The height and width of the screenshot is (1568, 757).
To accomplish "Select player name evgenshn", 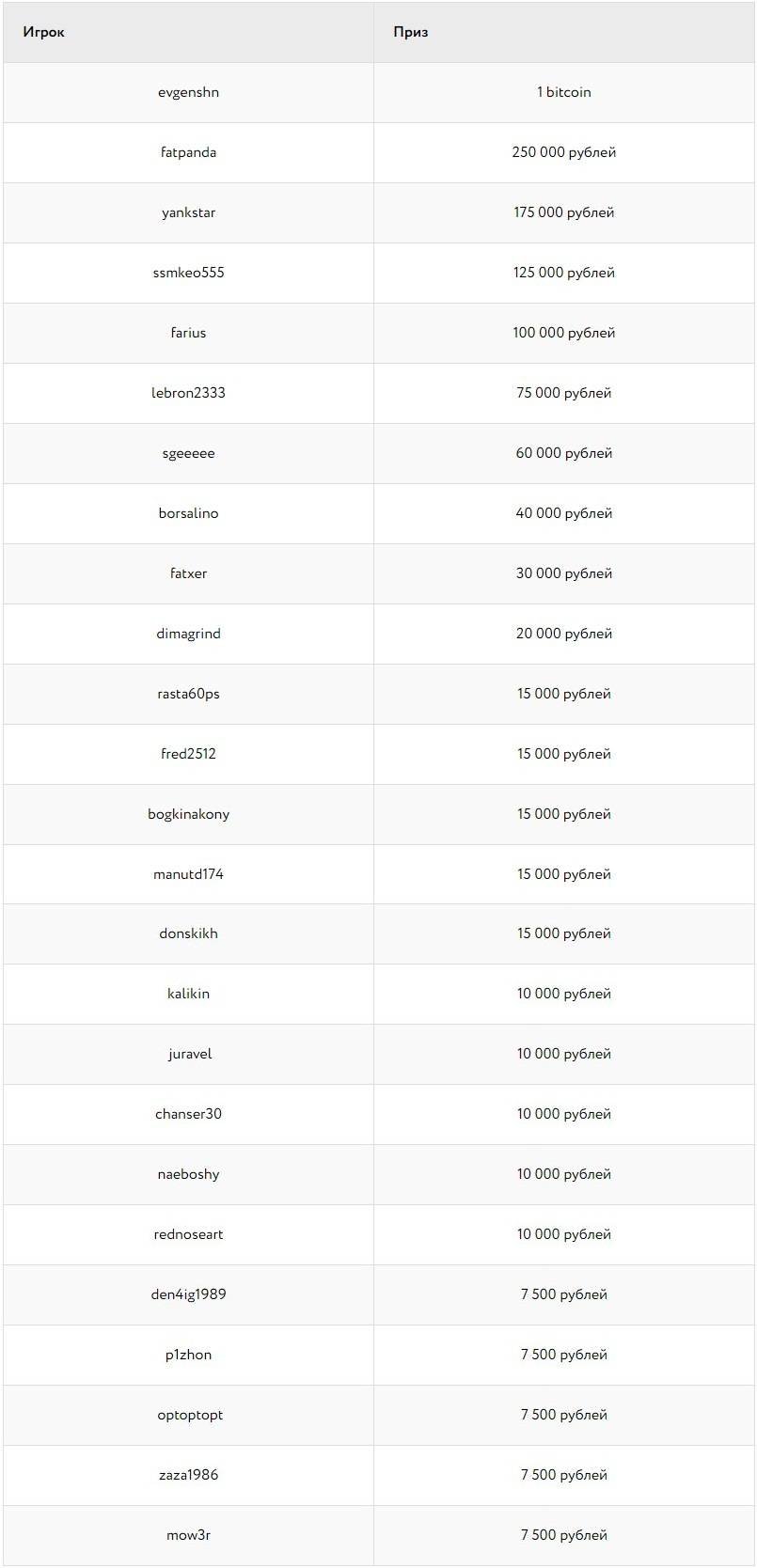I will [x=188, y=92].
